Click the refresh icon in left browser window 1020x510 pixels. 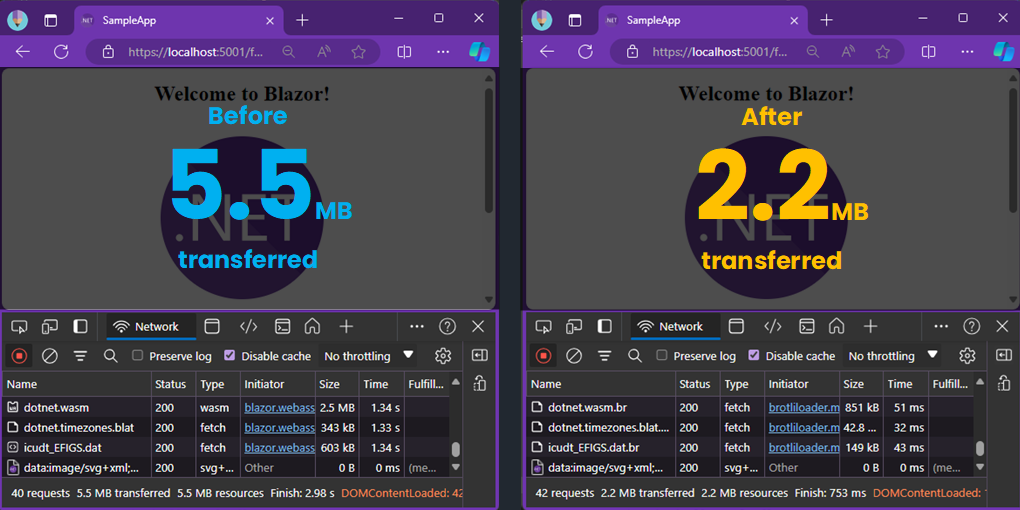pos(61,52)
